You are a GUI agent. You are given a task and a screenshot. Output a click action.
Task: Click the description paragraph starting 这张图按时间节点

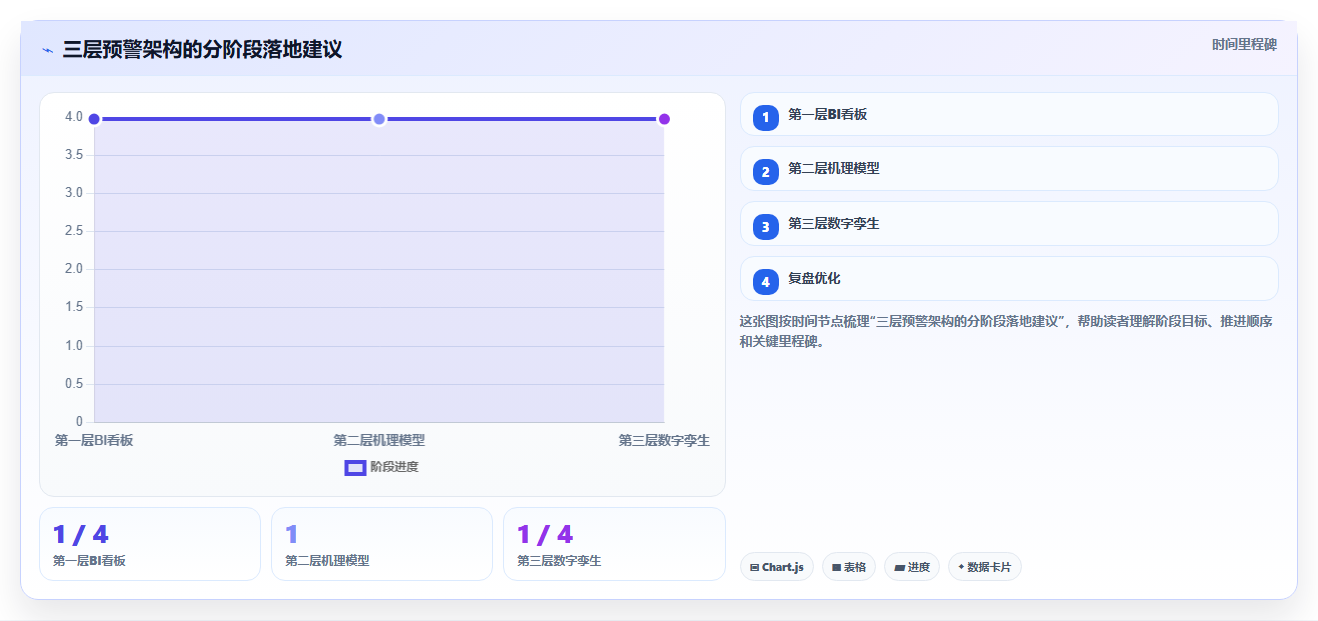click(x=1006, y=331)
